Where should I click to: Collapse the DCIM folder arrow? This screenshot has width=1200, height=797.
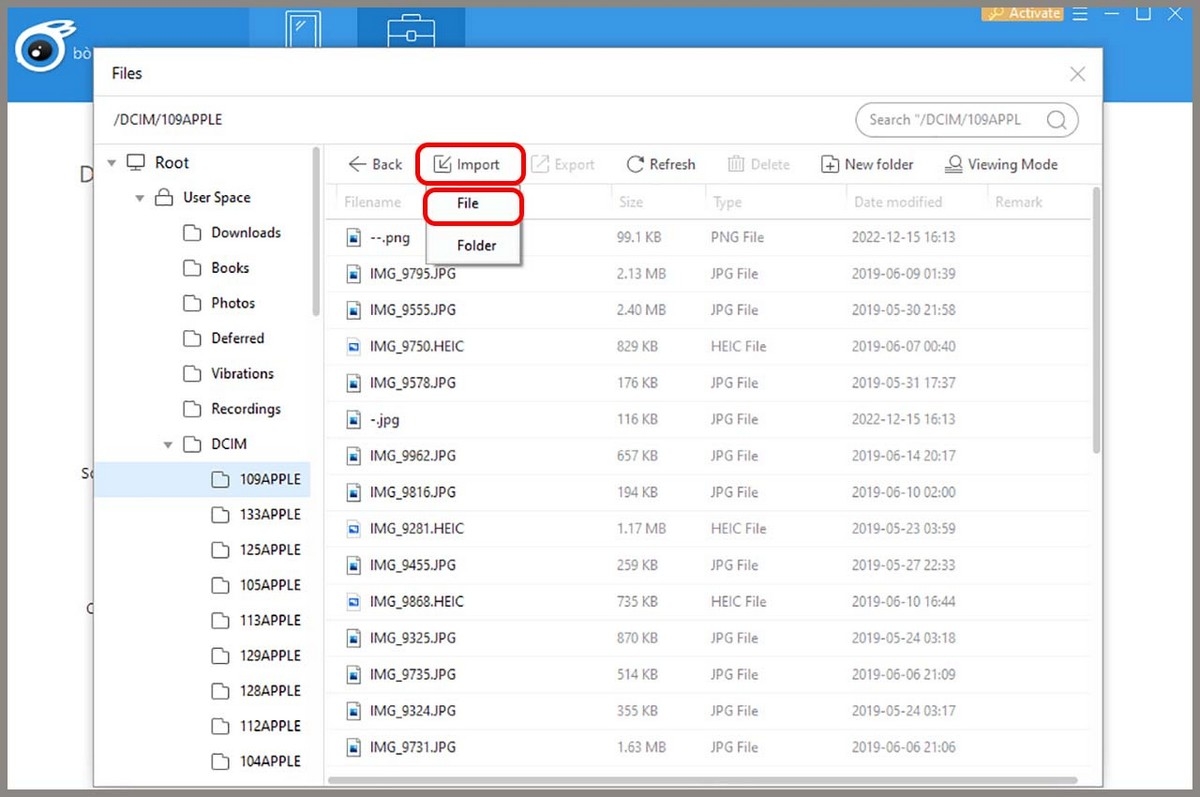pos(168,444)
